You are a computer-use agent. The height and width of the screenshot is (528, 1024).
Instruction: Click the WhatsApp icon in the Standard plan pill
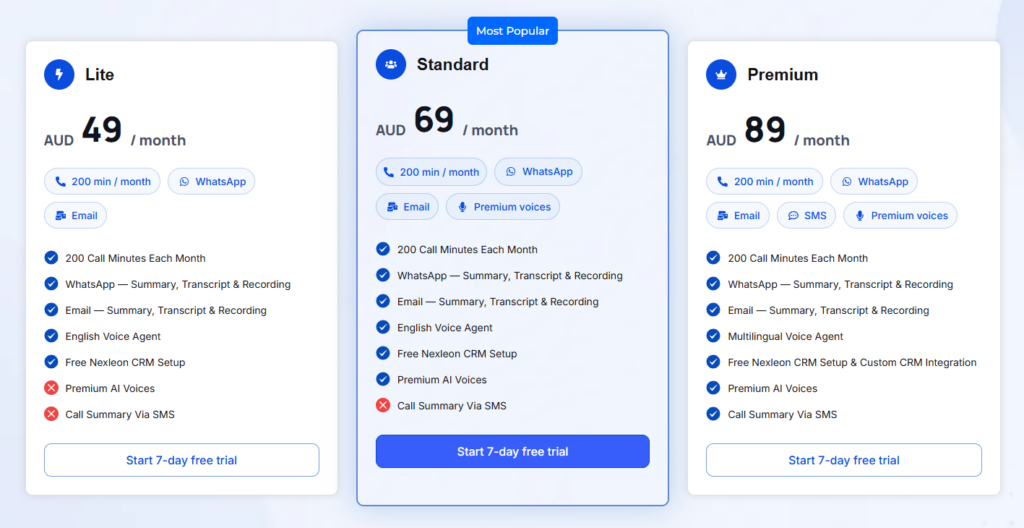click(511, 171)
